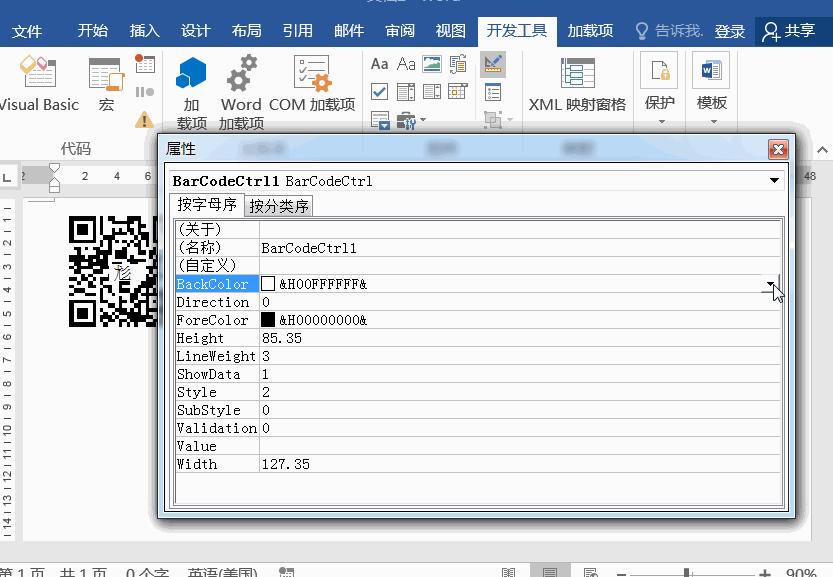Switch to the 布局 ribbon tab
This screenshot has width=833, height=577.
click(246, 31)
